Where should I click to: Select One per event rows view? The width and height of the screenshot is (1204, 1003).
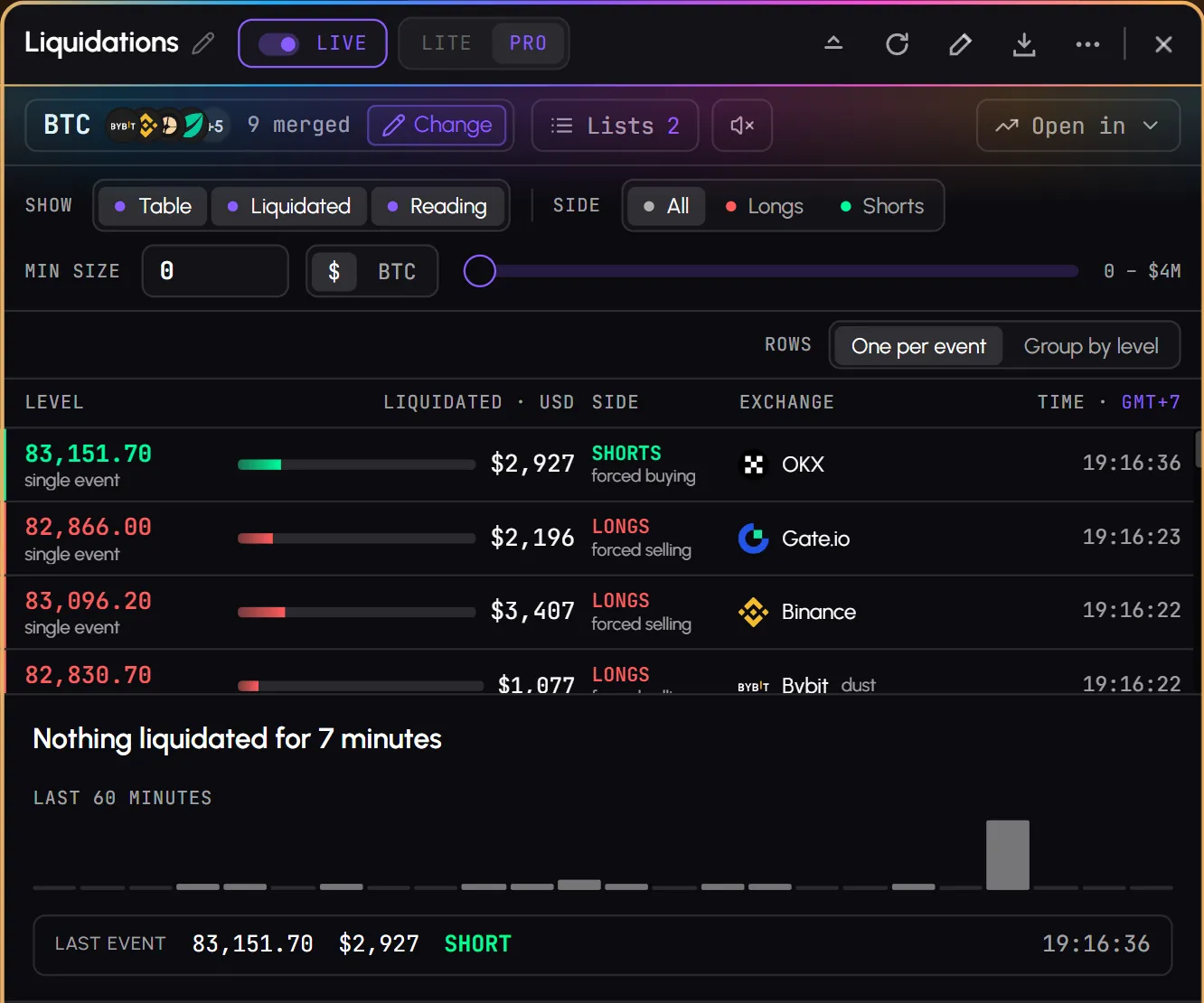918,346
